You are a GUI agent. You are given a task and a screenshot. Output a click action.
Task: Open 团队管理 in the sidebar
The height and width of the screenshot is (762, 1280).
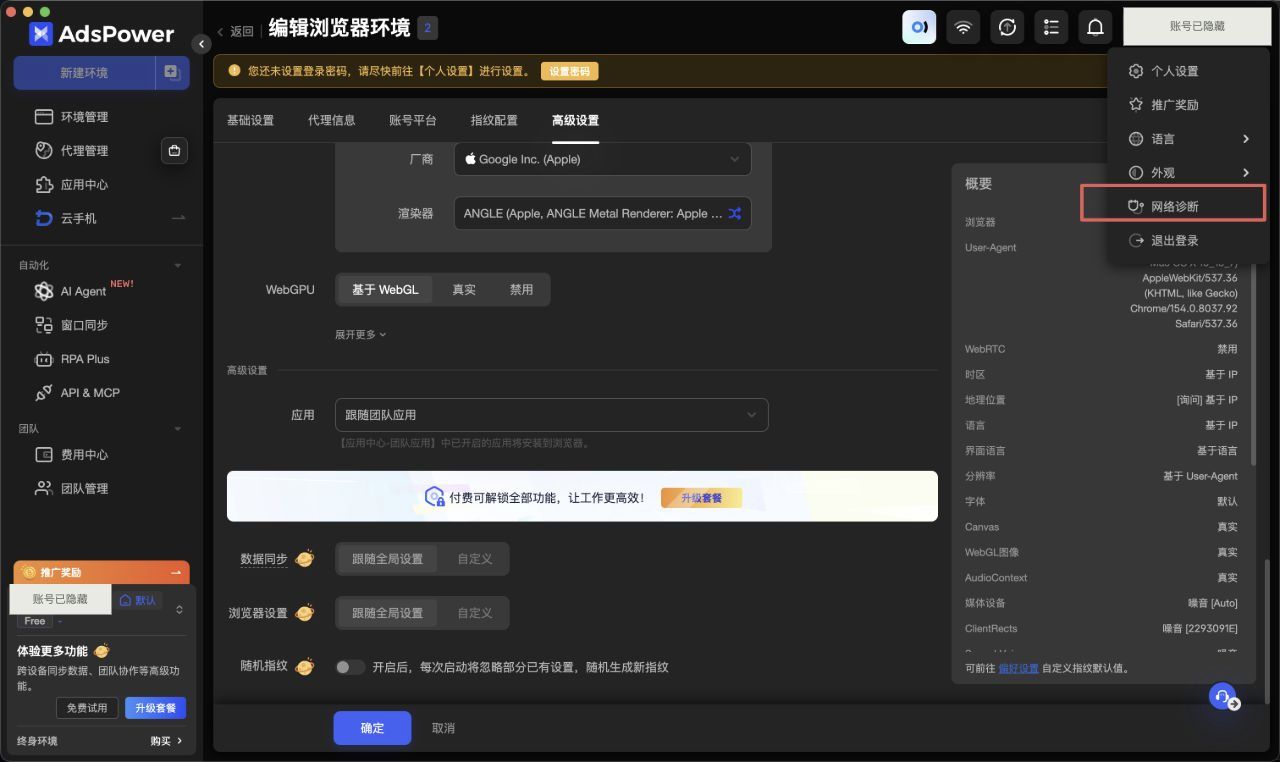(84, 489)
